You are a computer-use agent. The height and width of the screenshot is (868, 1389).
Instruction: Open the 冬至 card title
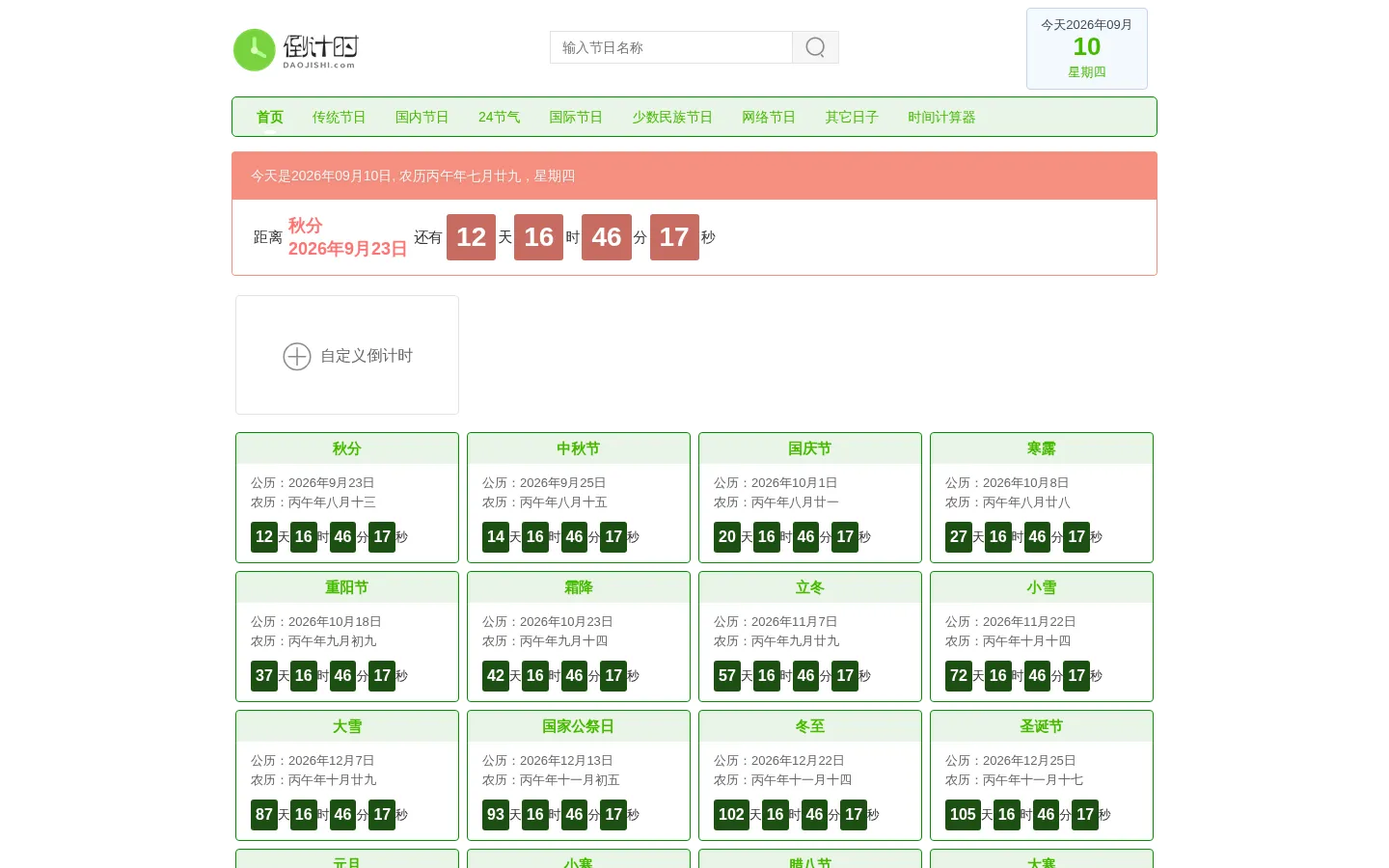[810, 726]
